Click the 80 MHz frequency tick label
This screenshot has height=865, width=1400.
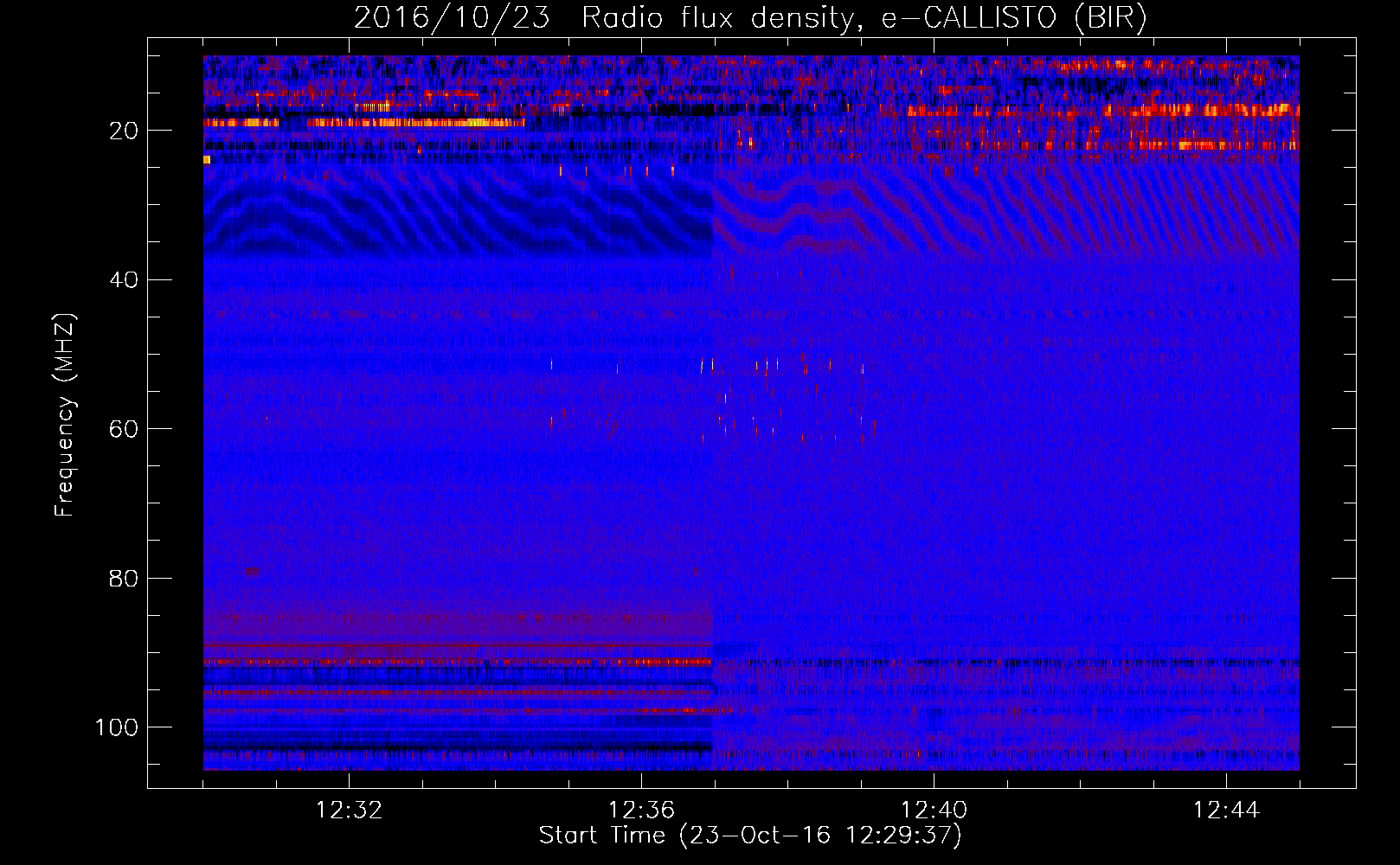(124, 578)
